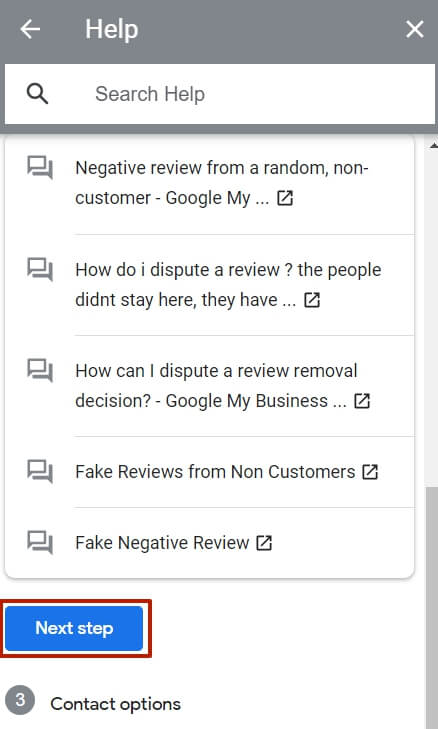Open external link icon for Fake Reviews from Non Customers
Screen dimensions: 438x729
coord(370,472)
